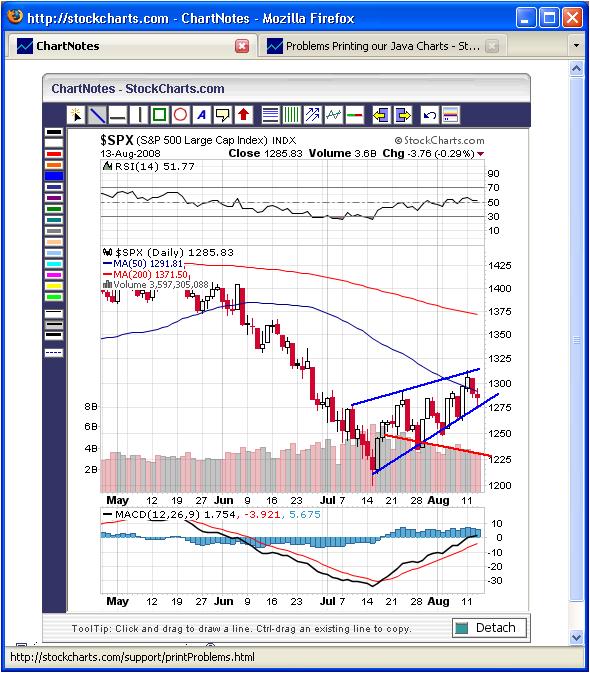Screen dimensions: 590x673
Task: Pick the magenta color swatch
Action: pos(54,275)
